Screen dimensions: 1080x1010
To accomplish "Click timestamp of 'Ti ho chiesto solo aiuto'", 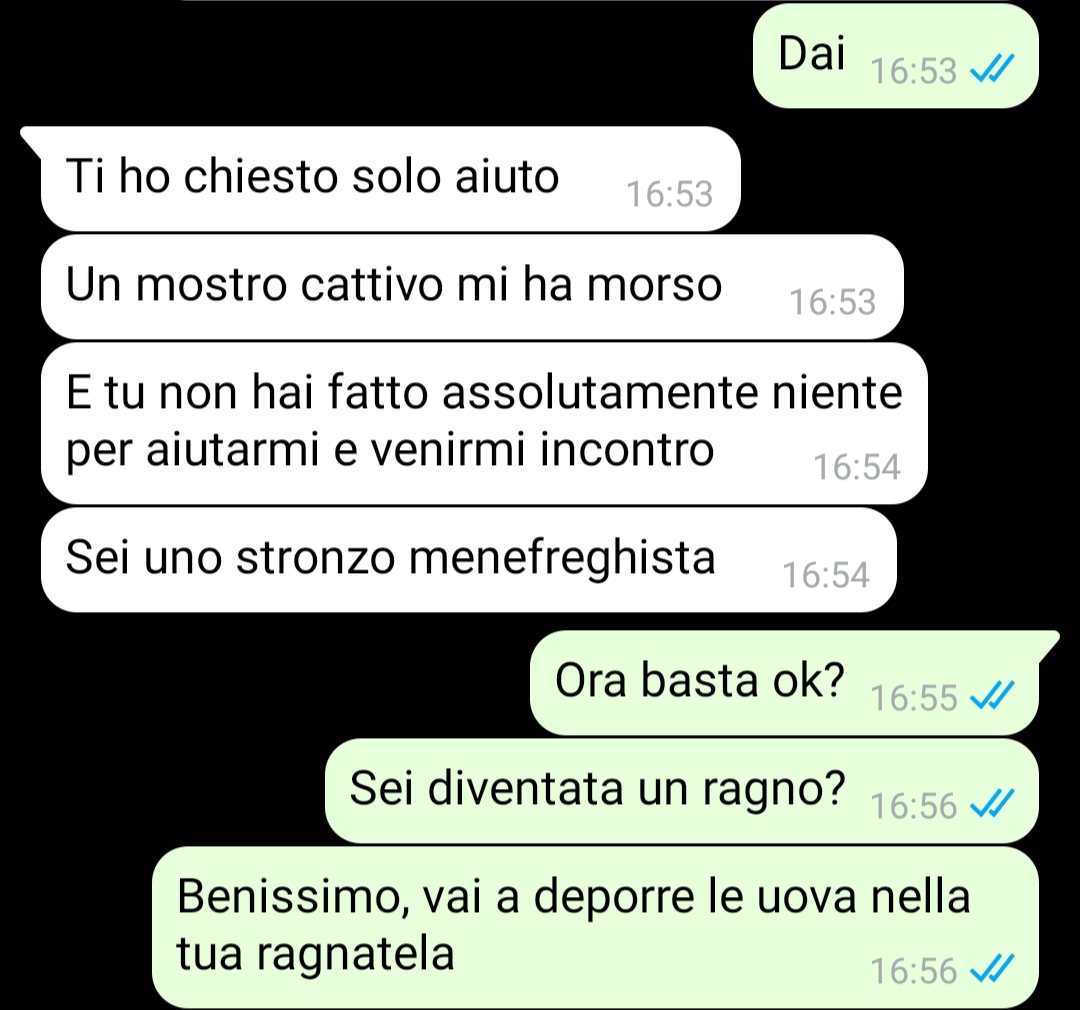I will point(669,194).
